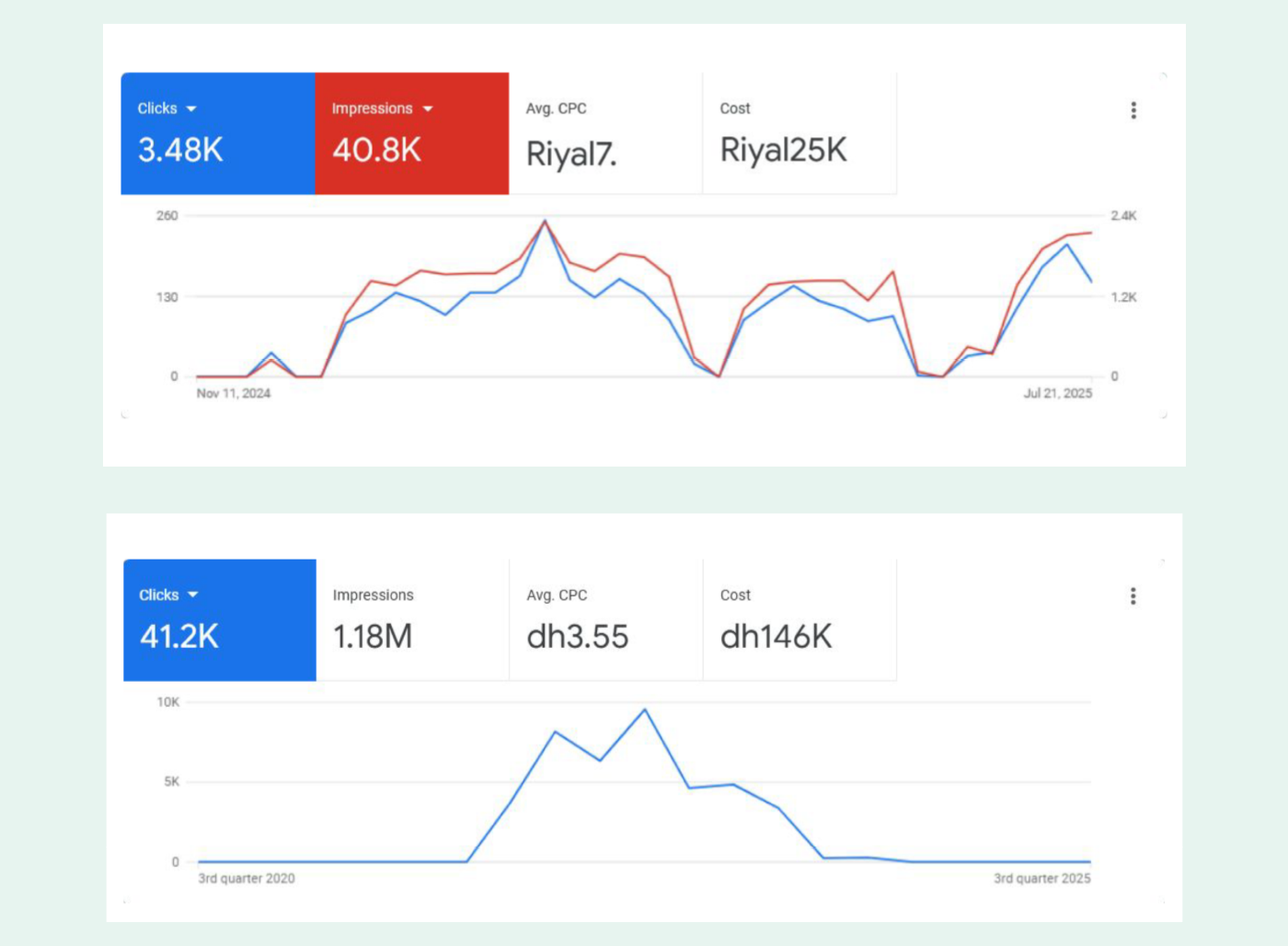Viewport: 1288px width, 946px height.
Task: Toggle the Avg. CPC Riyal7 metric card
Action: [x=604, y=133]
